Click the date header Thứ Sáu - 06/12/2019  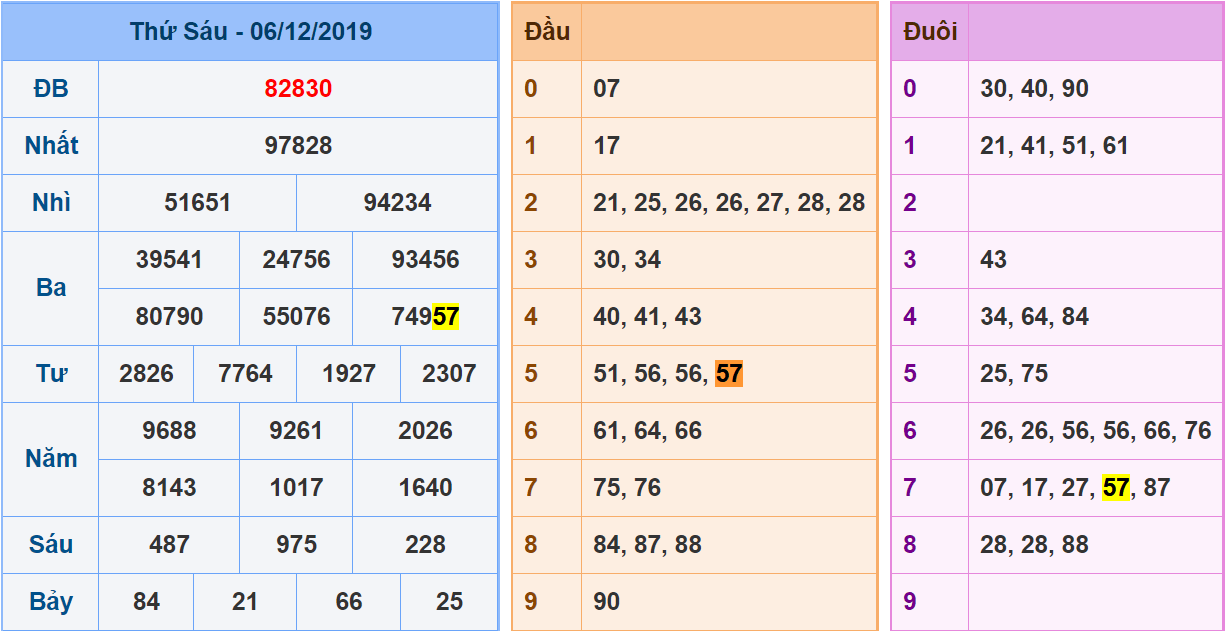(250, 31)
